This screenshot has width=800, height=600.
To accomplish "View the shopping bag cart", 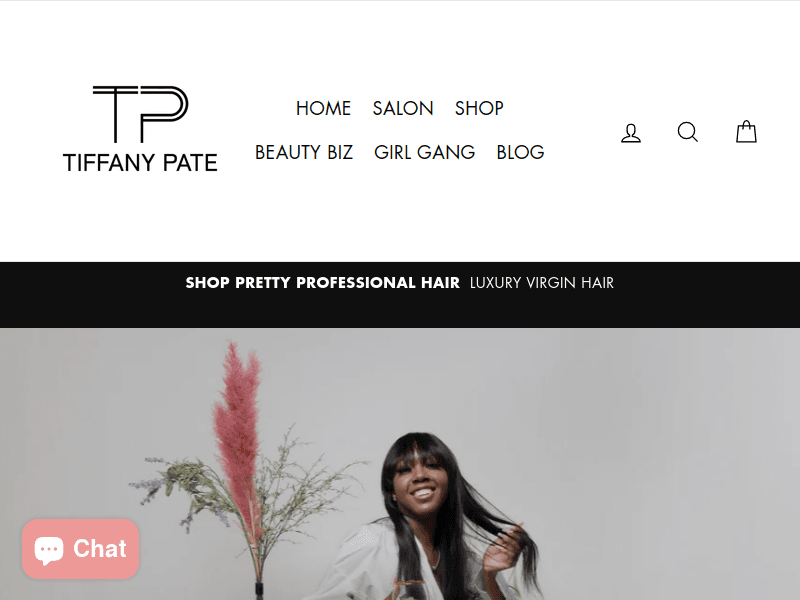I will (x=746, y=132).
